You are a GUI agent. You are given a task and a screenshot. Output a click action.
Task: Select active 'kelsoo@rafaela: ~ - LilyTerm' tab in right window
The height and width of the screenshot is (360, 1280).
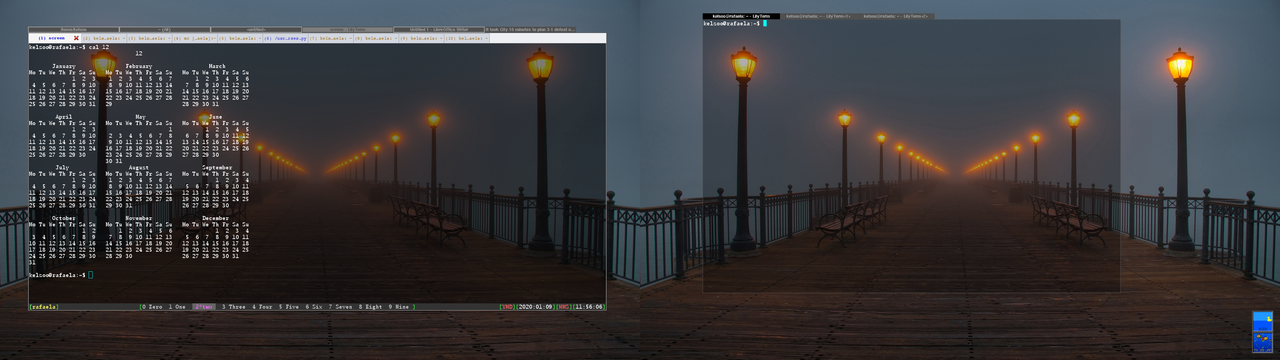coord(741,16)
